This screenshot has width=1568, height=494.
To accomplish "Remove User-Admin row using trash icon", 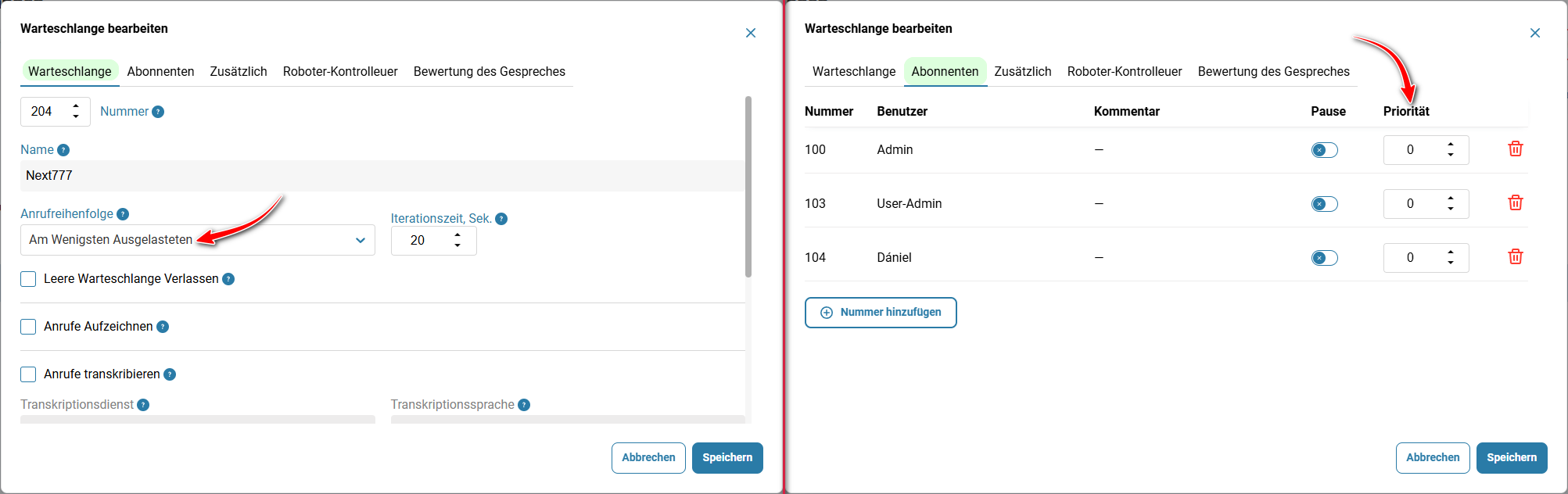I will [x=1515, y=202].
